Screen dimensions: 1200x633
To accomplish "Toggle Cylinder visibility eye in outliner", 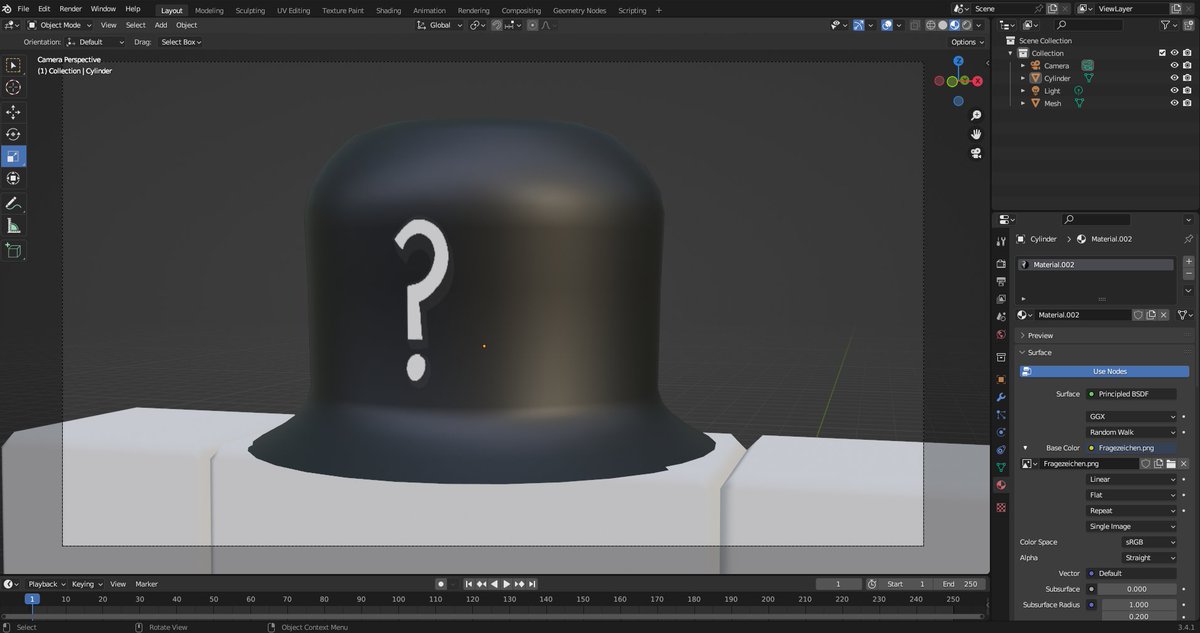I will point(1174,78).
